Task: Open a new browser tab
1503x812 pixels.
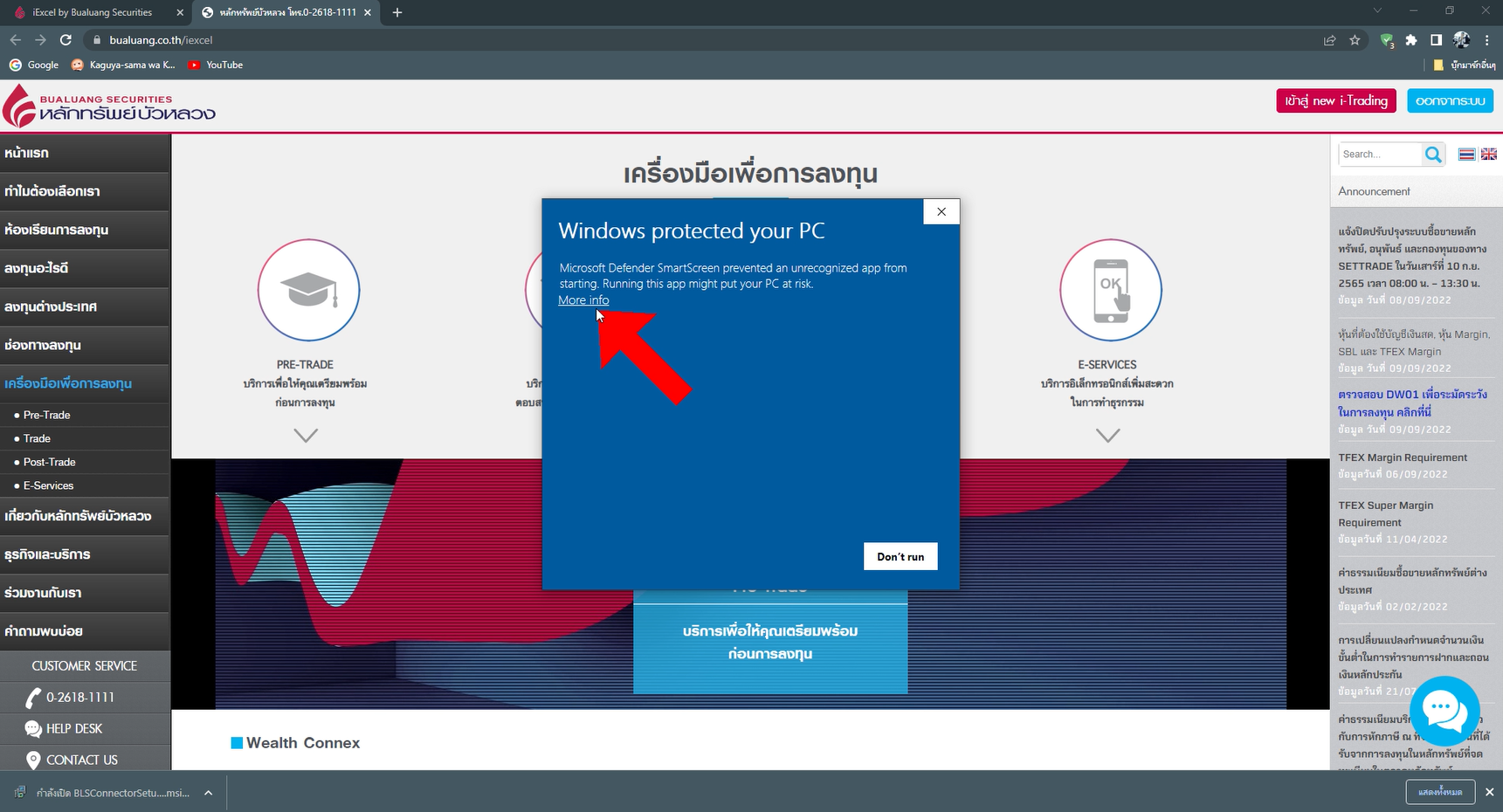Action: click(397, 12)
